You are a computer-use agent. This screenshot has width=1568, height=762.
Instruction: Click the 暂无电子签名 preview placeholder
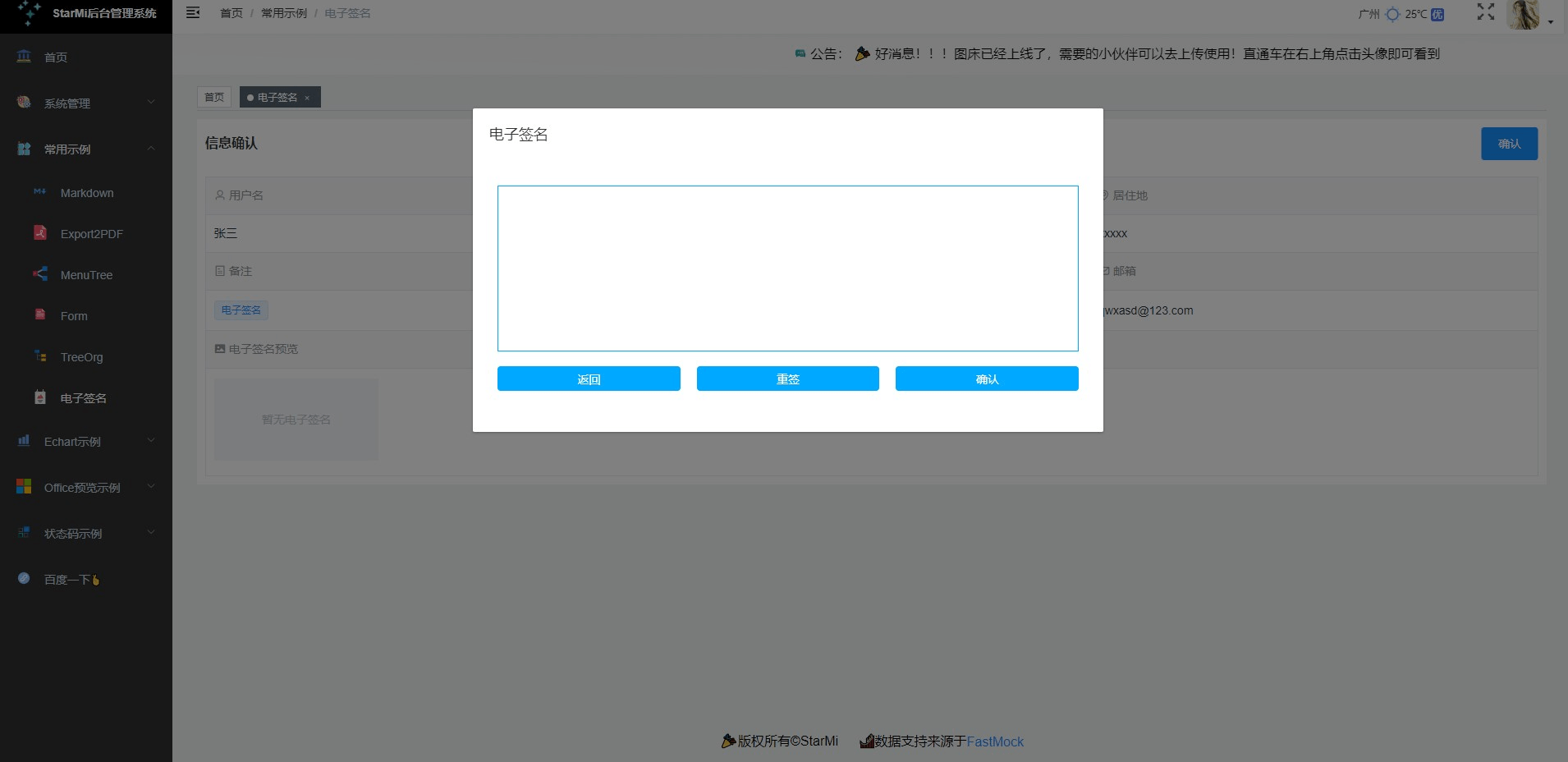click(x=296, y=419)
